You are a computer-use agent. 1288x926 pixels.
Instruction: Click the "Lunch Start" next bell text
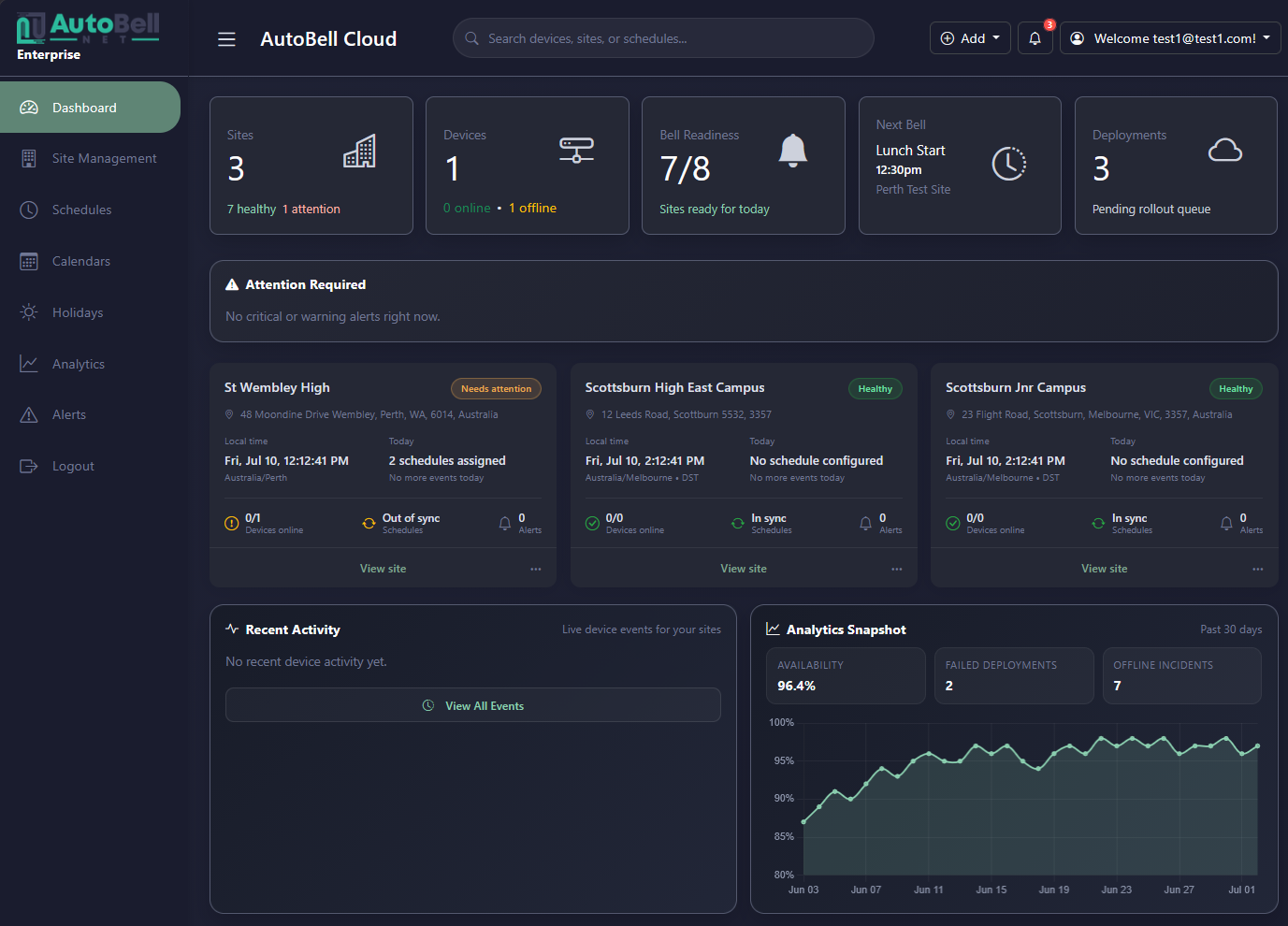tap(910, 151)
